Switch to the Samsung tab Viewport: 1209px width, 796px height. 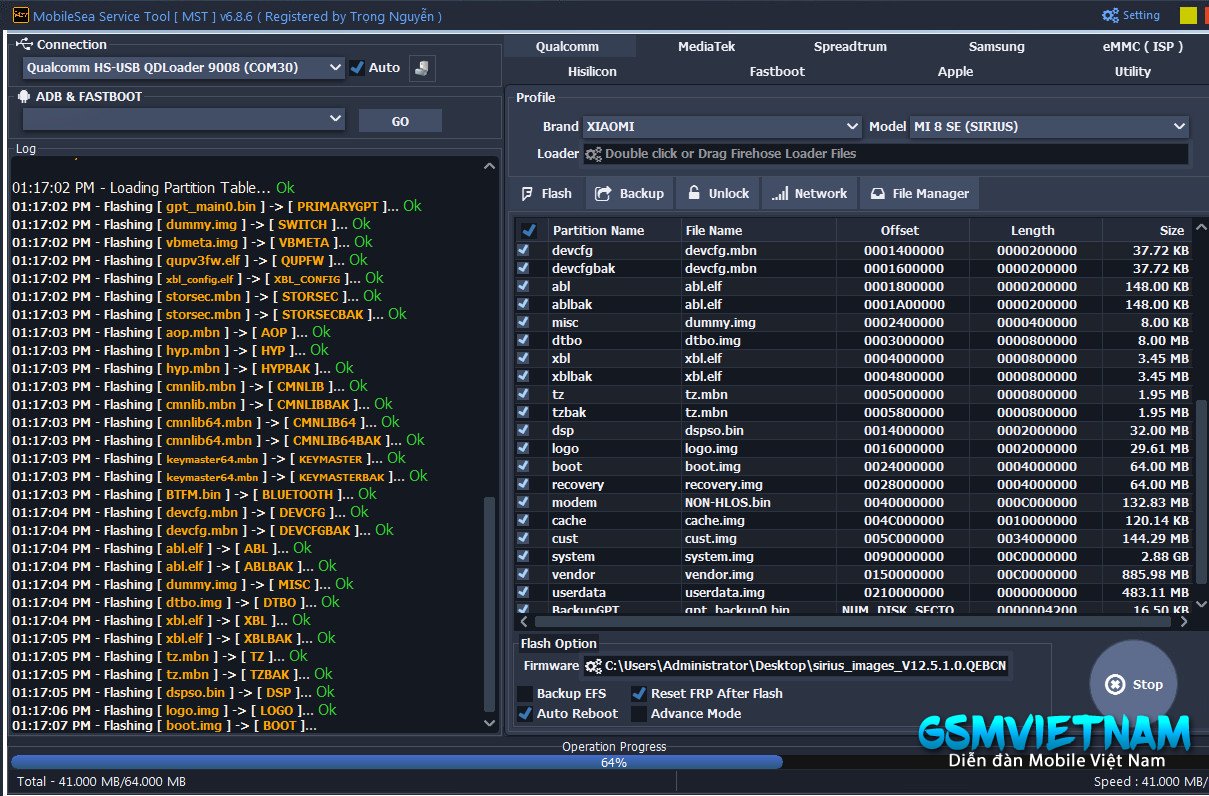[x=997, y=46]
